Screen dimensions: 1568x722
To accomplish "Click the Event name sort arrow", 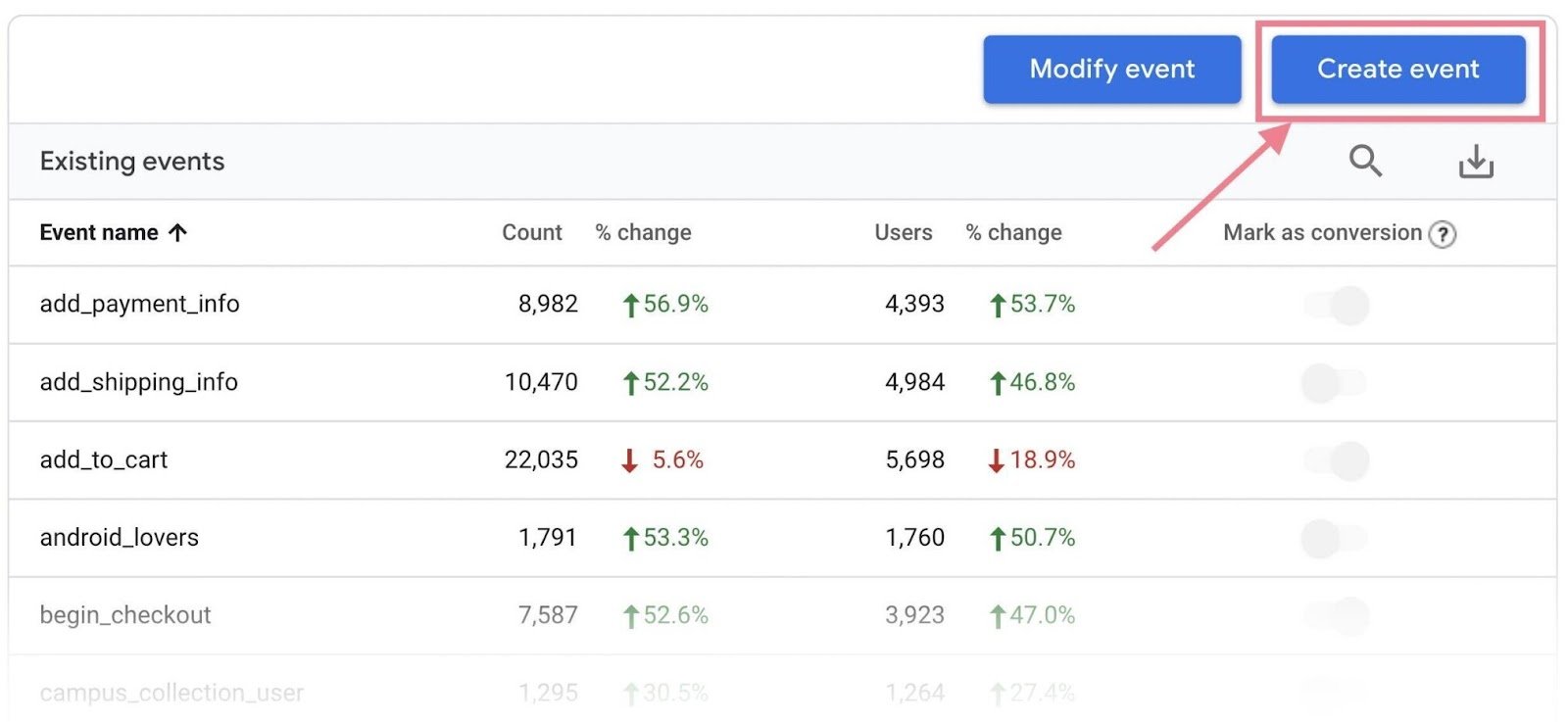I will click(x=177, y=233).
